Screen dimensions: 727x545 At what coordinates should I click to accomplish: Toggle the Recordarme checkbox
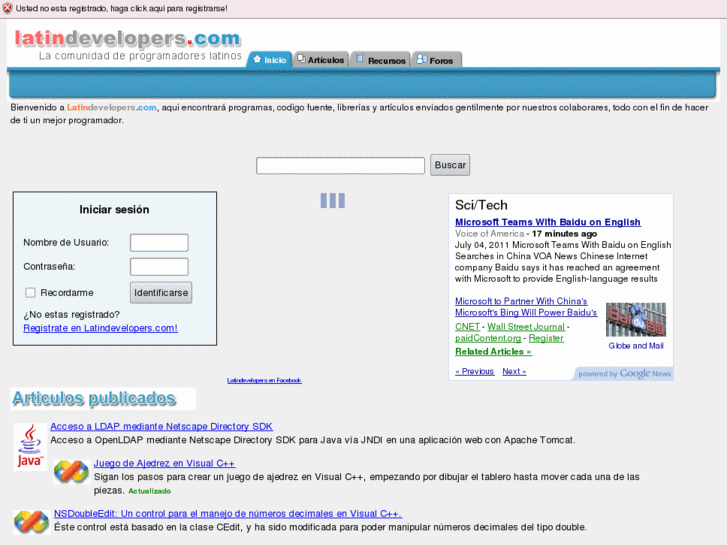[30, 293]
